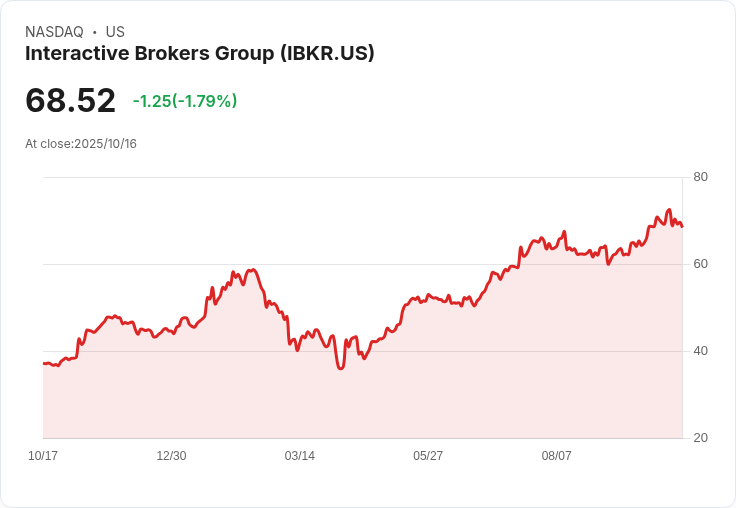Image resolution: width=736 pixels, height=508 pixels.
Task: Click the 40 y-axis label
Action: (700, 351)
